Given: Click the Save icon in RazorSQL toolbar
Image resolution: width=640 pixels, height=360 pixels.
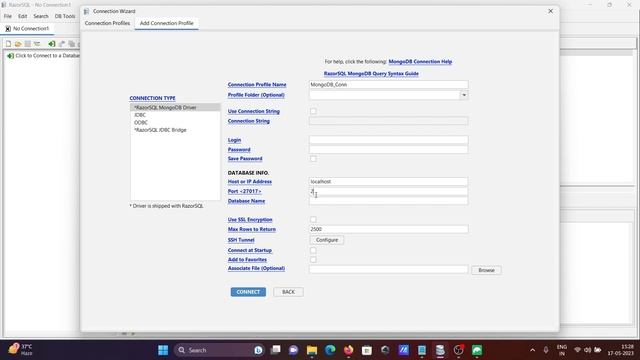Looking at the screenshot, I should (x=27, y=44).
